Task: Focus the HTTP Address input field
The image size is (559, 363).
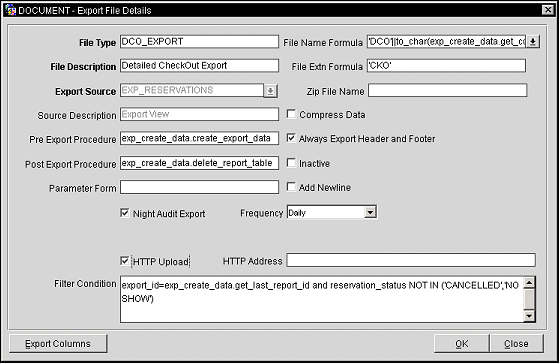Action: pyautogui.click(x=411, y=260)
